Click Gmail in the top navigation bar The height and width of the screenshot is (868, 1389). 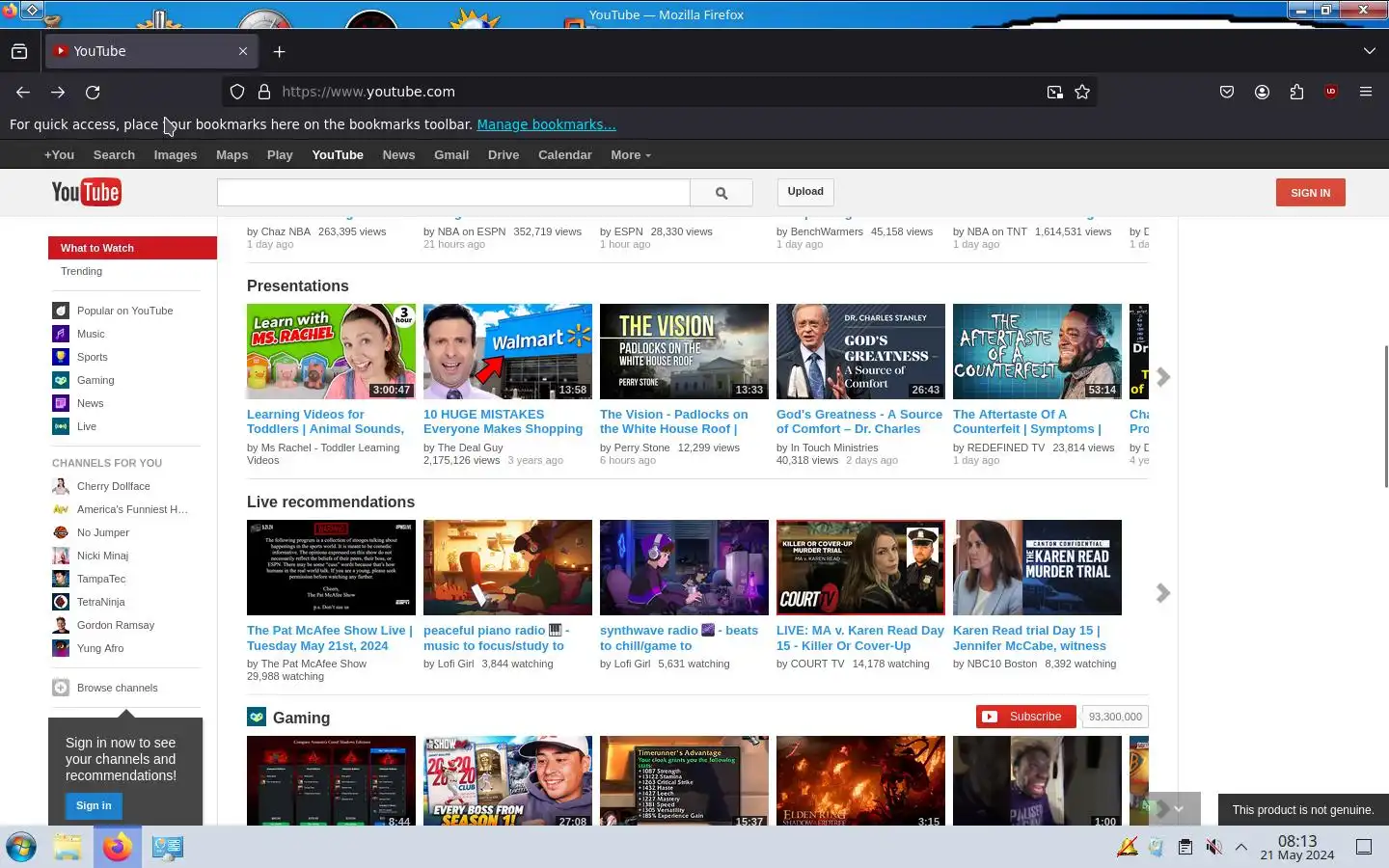[451, 154]
